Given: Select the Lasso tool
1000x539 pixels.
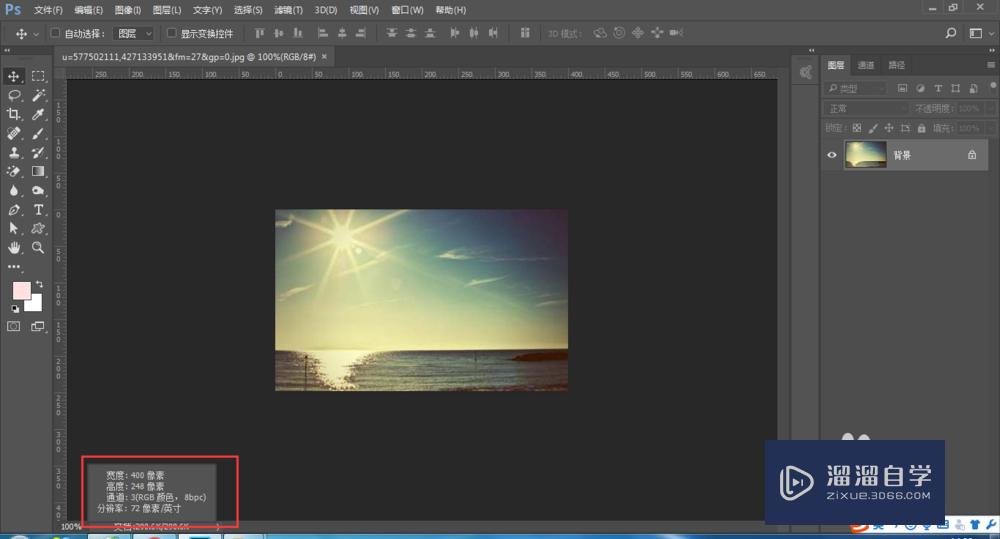Looking at the screenshot, I should (15, 95).
